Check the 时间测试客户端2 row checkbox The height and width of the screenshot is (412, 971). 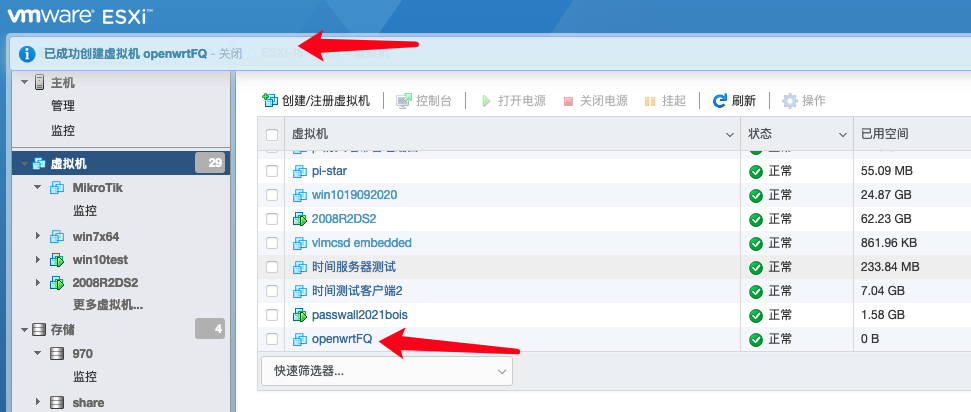click(272, 291)
